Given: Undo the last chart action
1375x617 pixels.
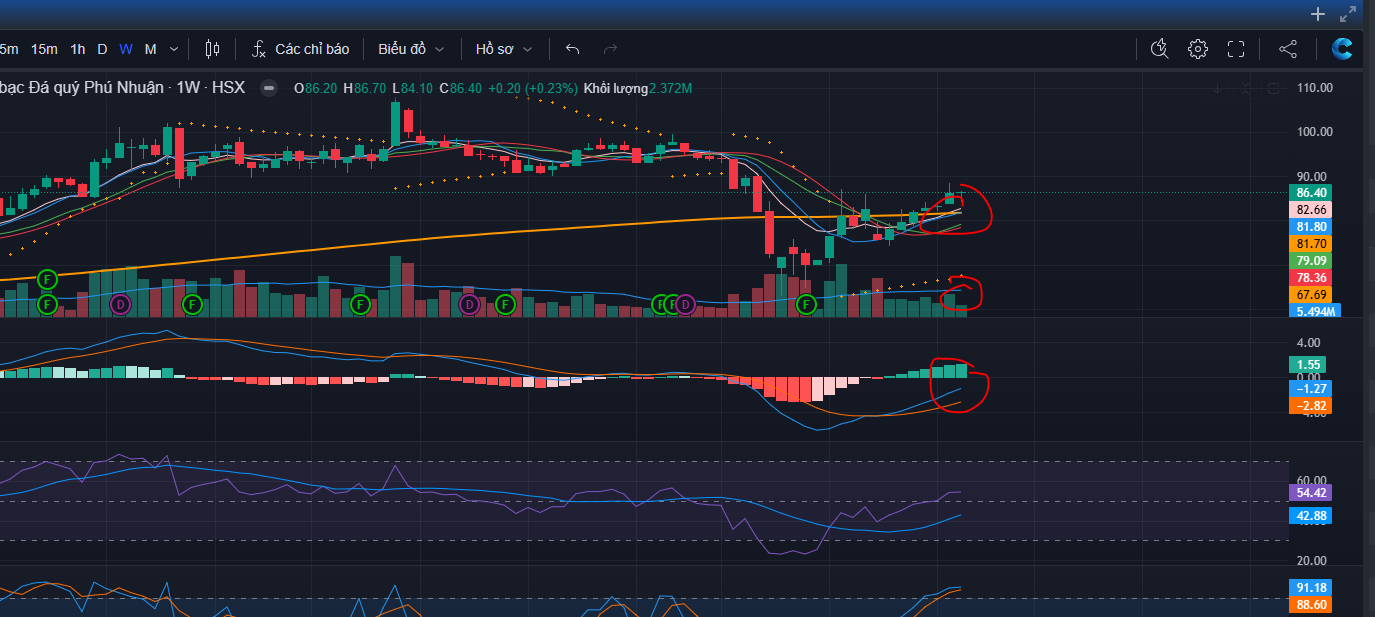Looking at the screenshot, I should (572, 49).
